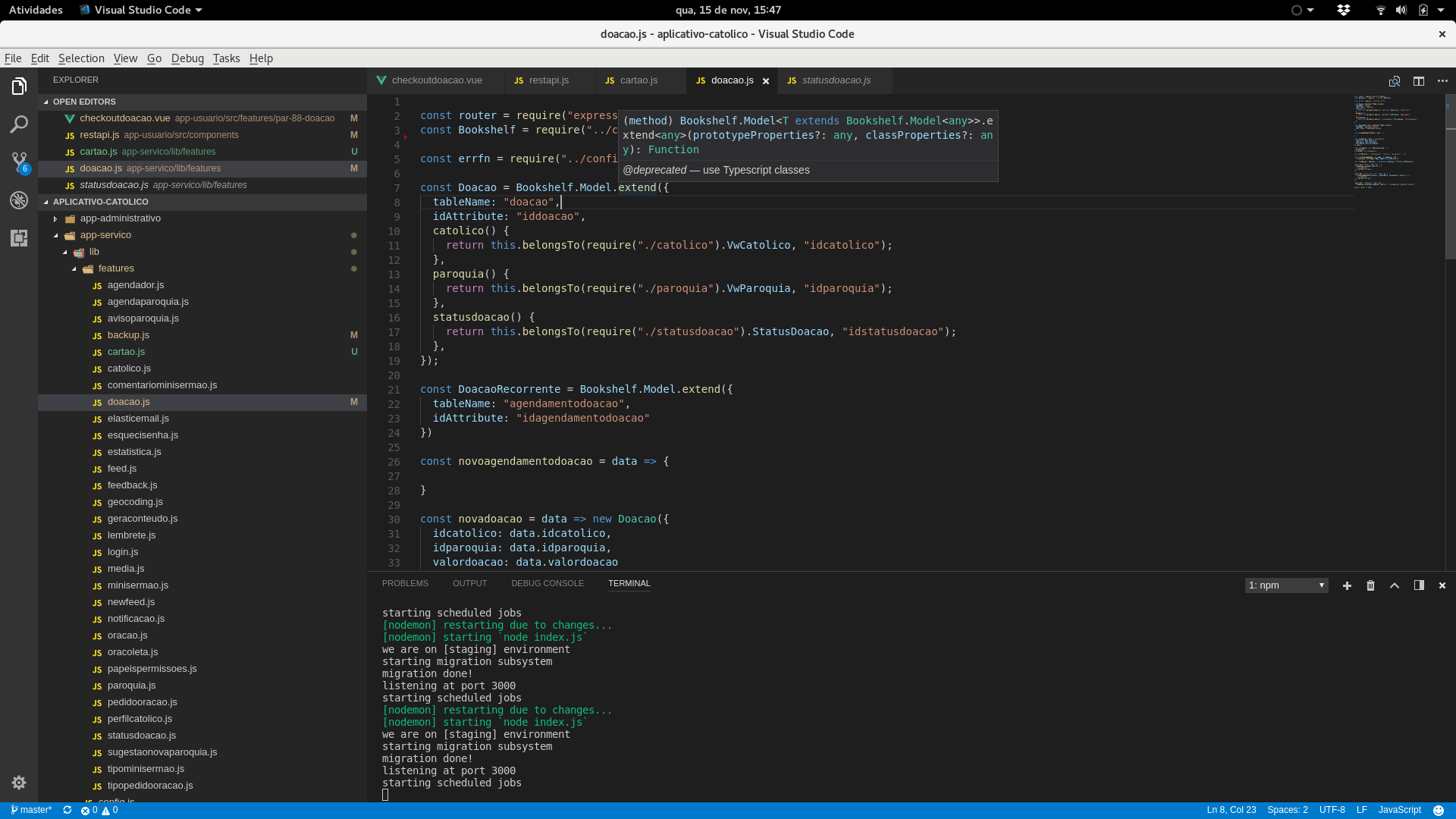Click the master* git branch indicator

pyautogui.click(x=31, y=810)
